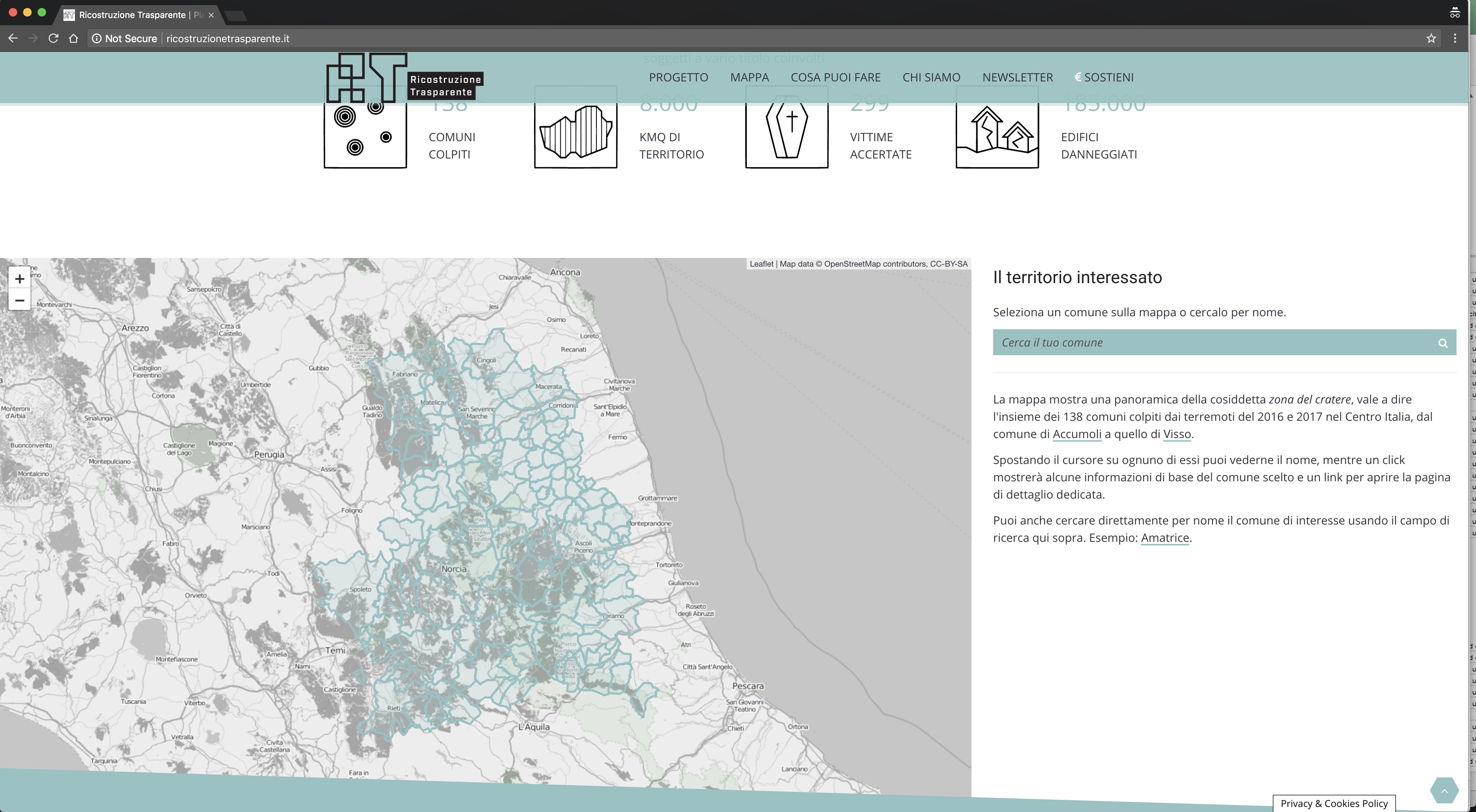
Task: Go to browser home icon
Action: pyautogui.click(x=74, y=39)
